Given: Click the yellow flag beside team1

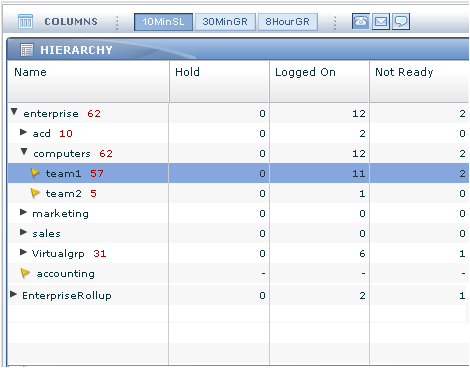Looking at the screenshot, I should click(x=35, y=173).
